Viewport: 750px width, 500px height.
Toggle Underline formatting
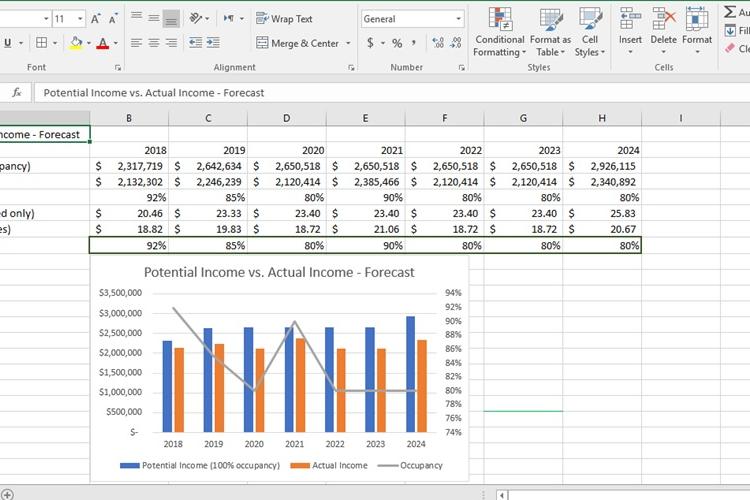pos(8,43)
